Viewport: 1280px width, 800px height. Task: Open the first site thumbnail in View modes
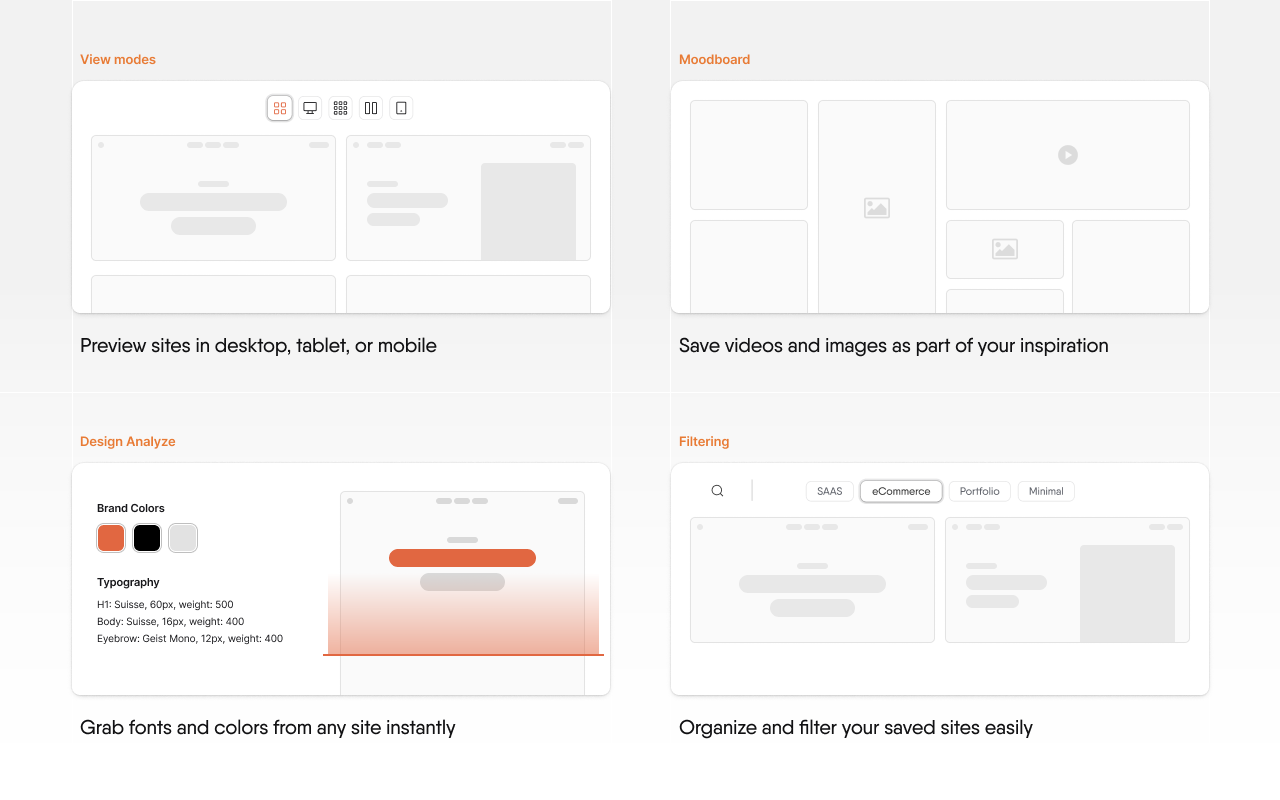point(213,198)
